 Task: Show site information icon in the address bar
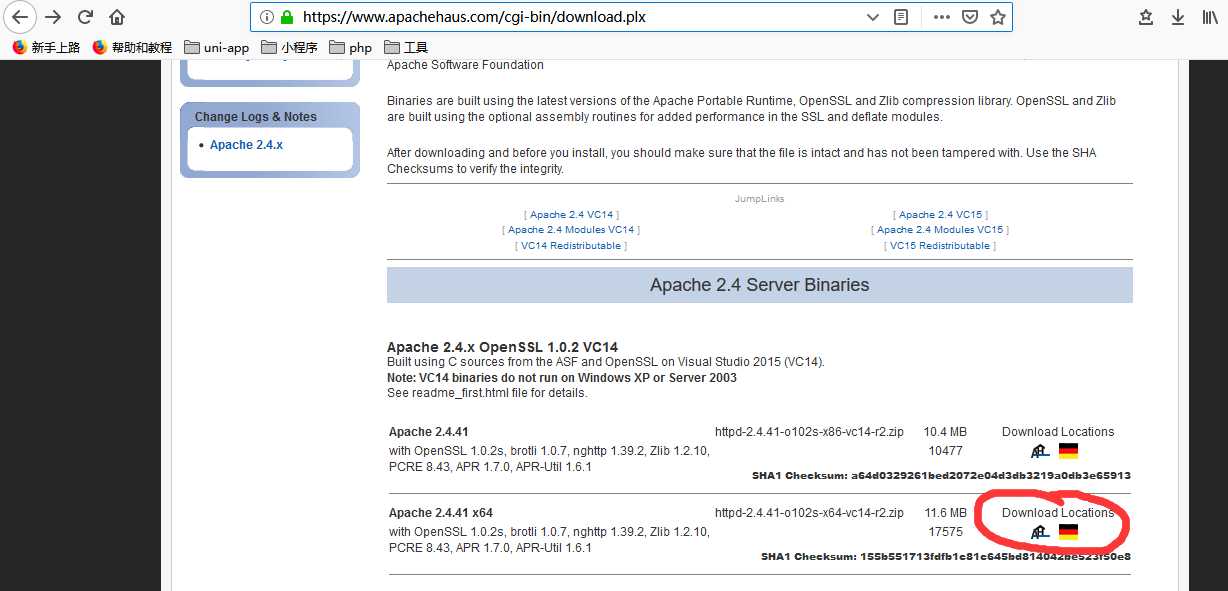(x=266, y=17)
